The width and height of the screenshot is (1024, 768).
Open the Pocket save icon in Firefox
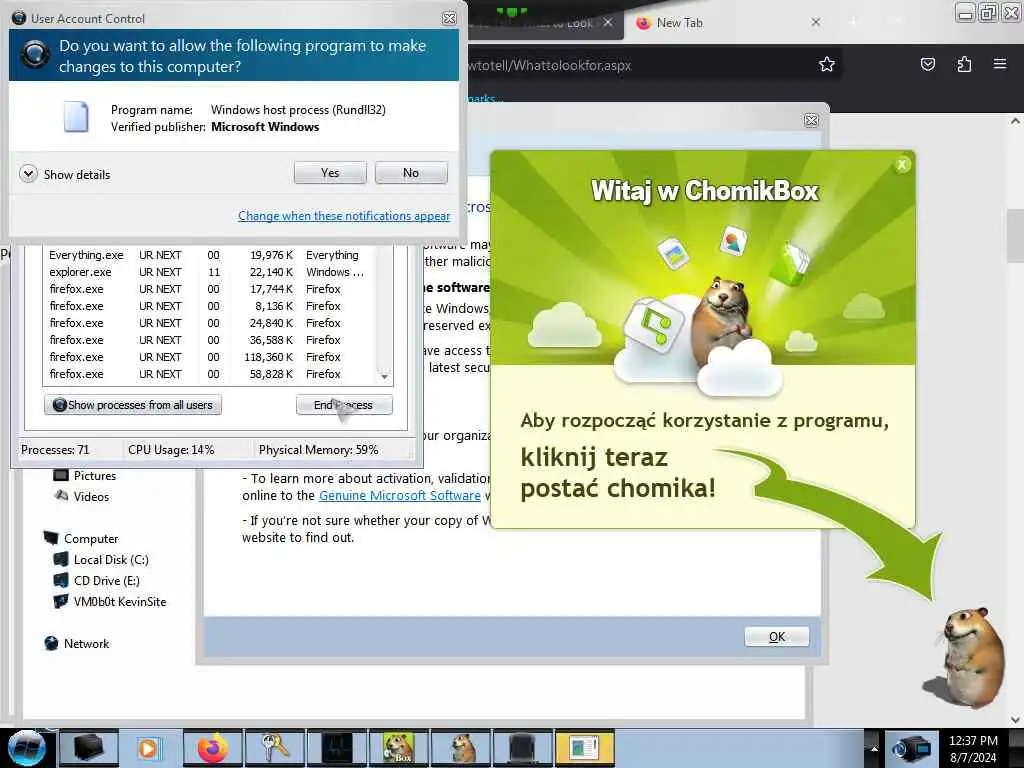[927, 64]
